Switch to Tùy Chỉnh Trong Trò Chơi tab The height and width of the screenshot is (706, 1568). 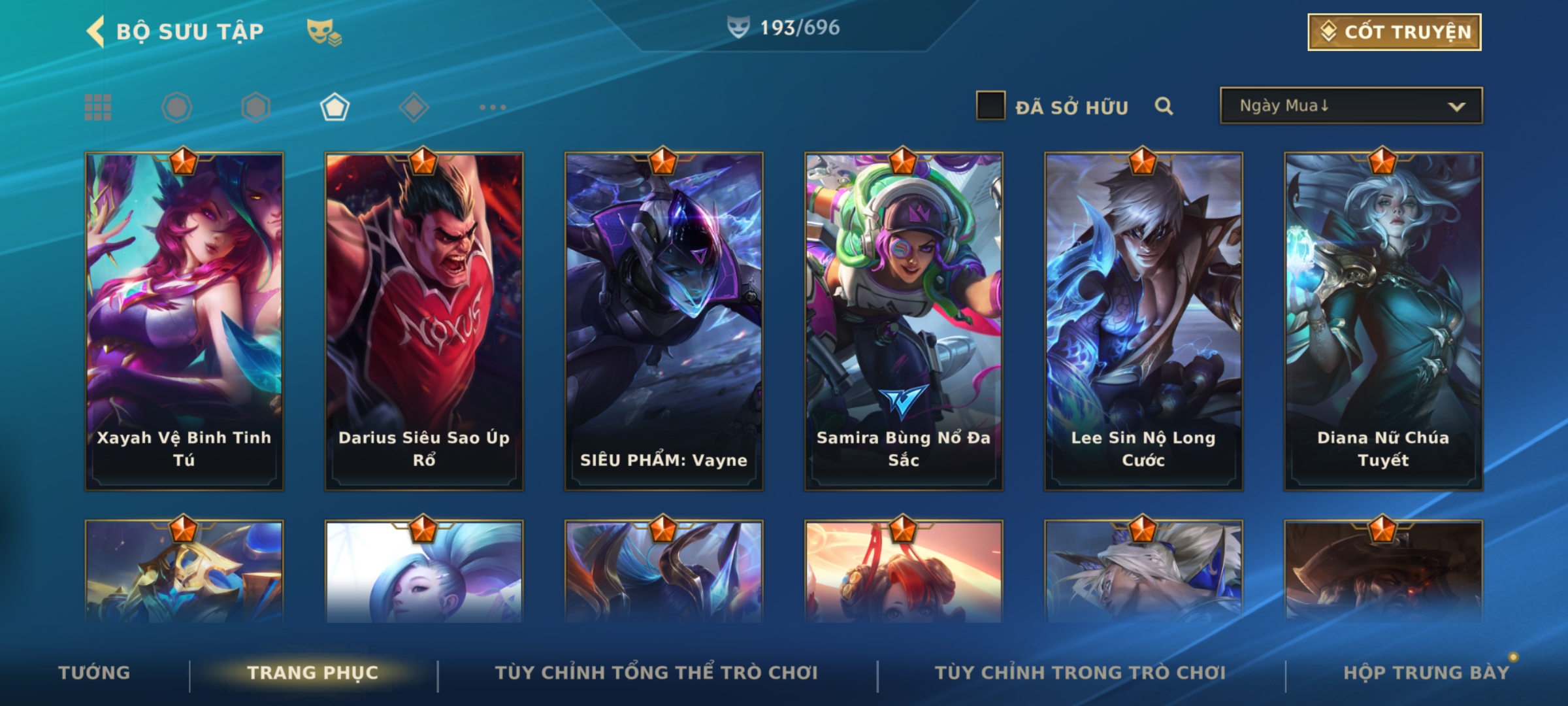(x=1081, y=673)
